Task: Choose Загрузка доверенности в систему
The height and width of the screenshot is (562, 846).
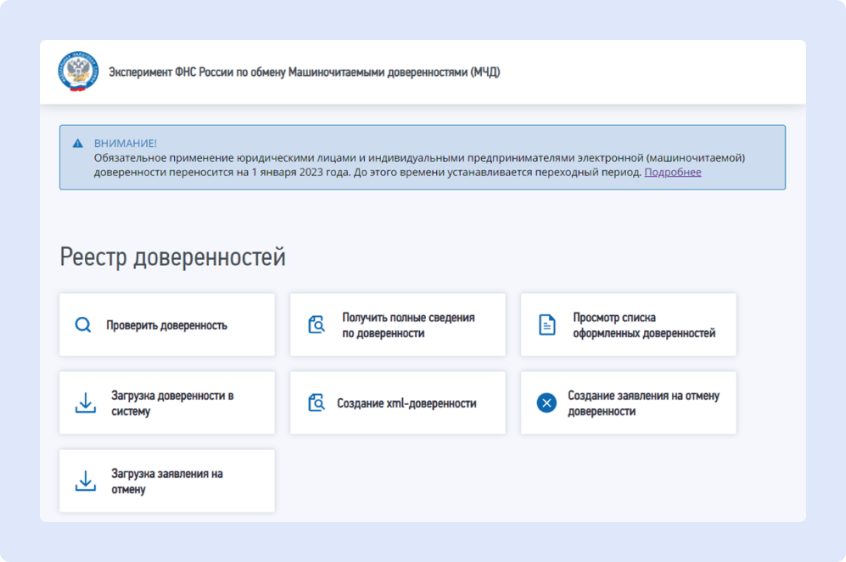Action: click(172, 403)
